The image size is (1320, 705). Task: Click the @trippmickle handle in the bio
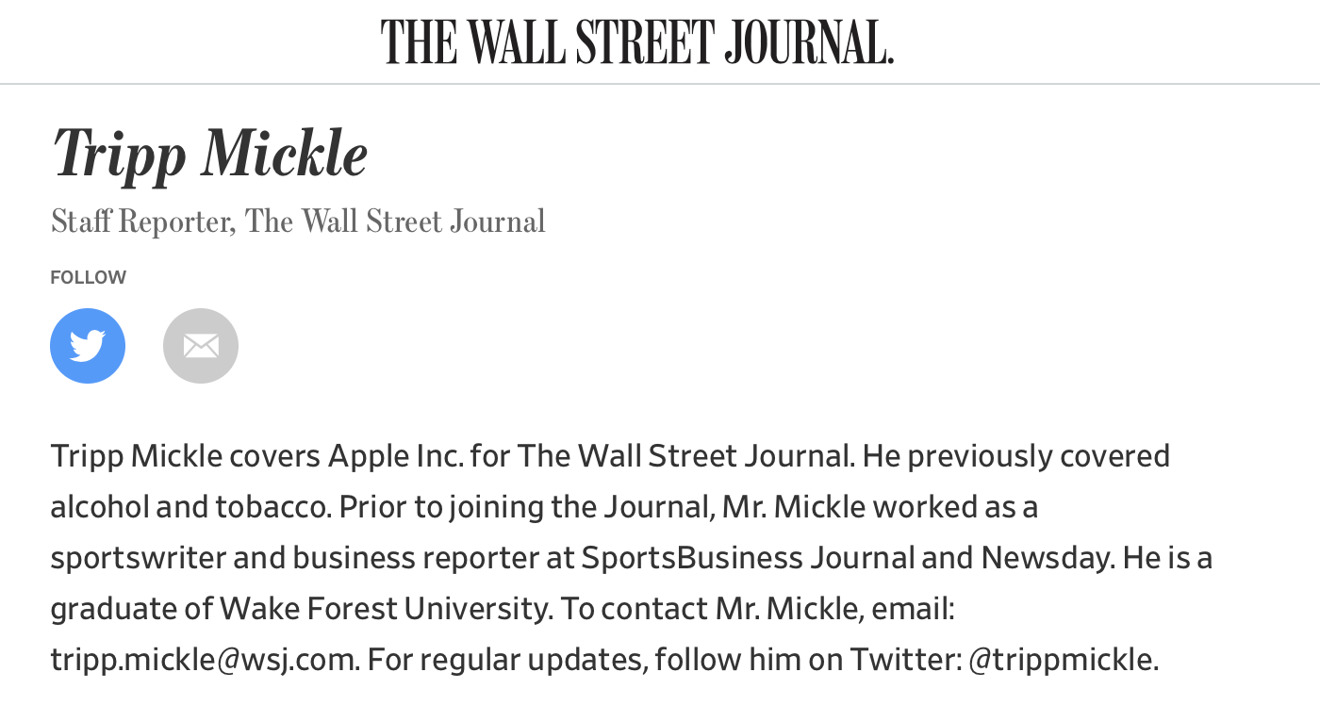1063,659
